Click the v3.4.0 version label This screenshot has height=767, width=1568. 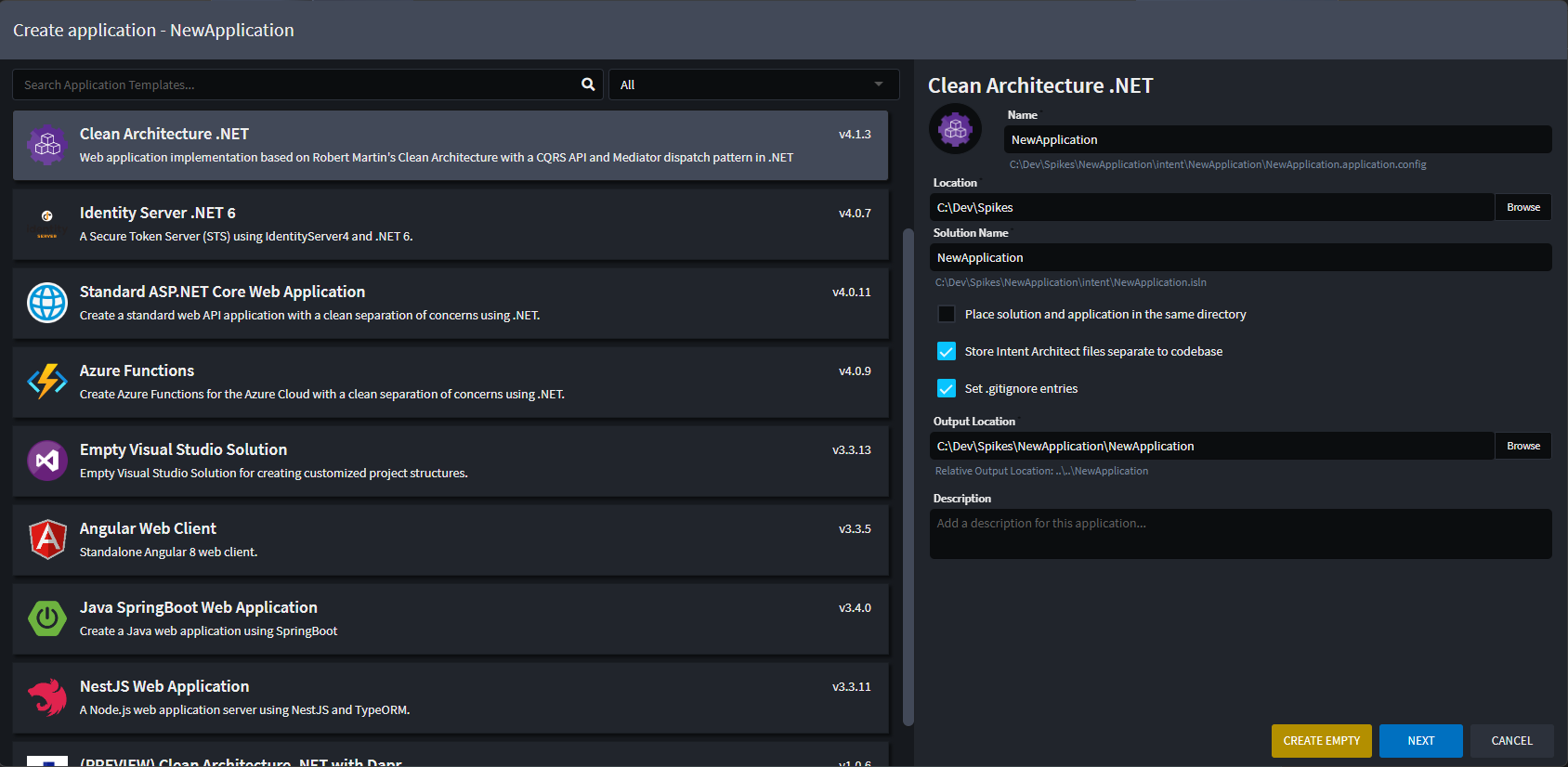pos(855,607)
